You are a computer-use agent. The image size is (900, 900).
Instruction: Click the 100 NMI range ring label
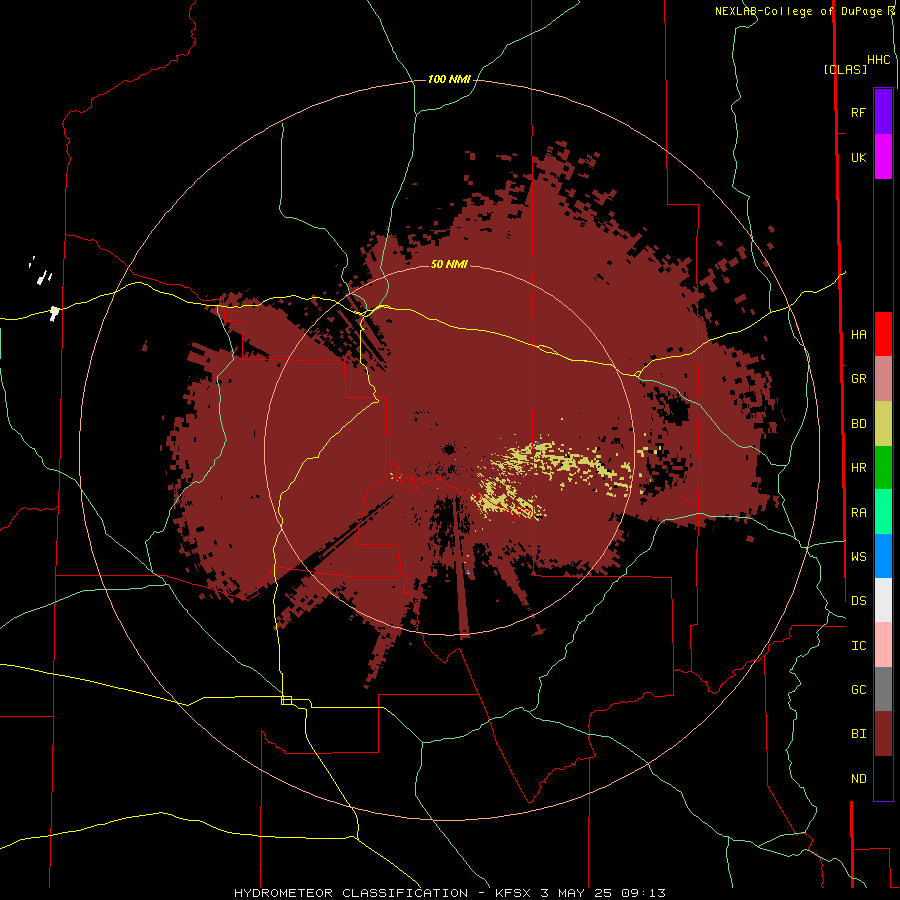449,79
